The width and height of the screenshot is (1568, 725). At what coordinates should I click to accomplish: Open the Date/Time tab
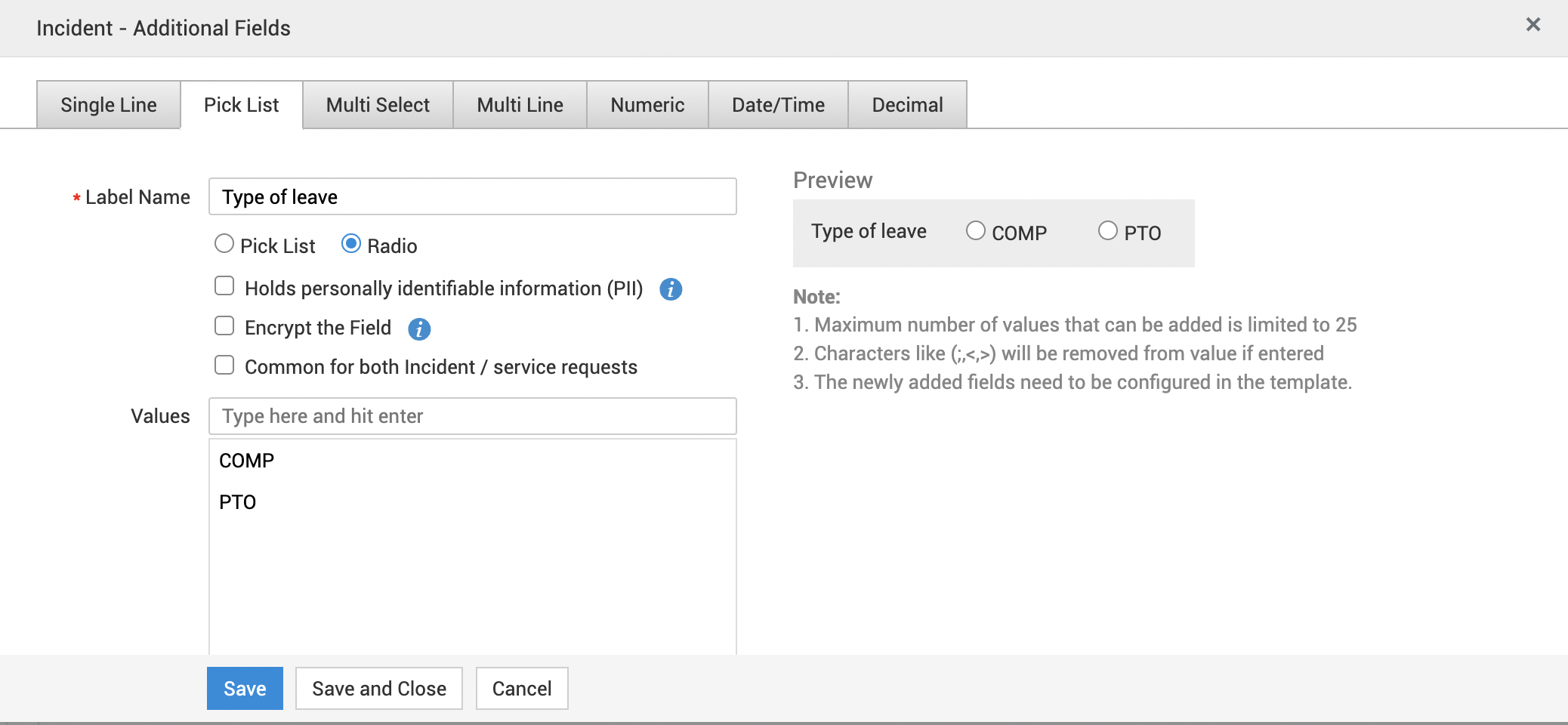(x=778, y=105)
